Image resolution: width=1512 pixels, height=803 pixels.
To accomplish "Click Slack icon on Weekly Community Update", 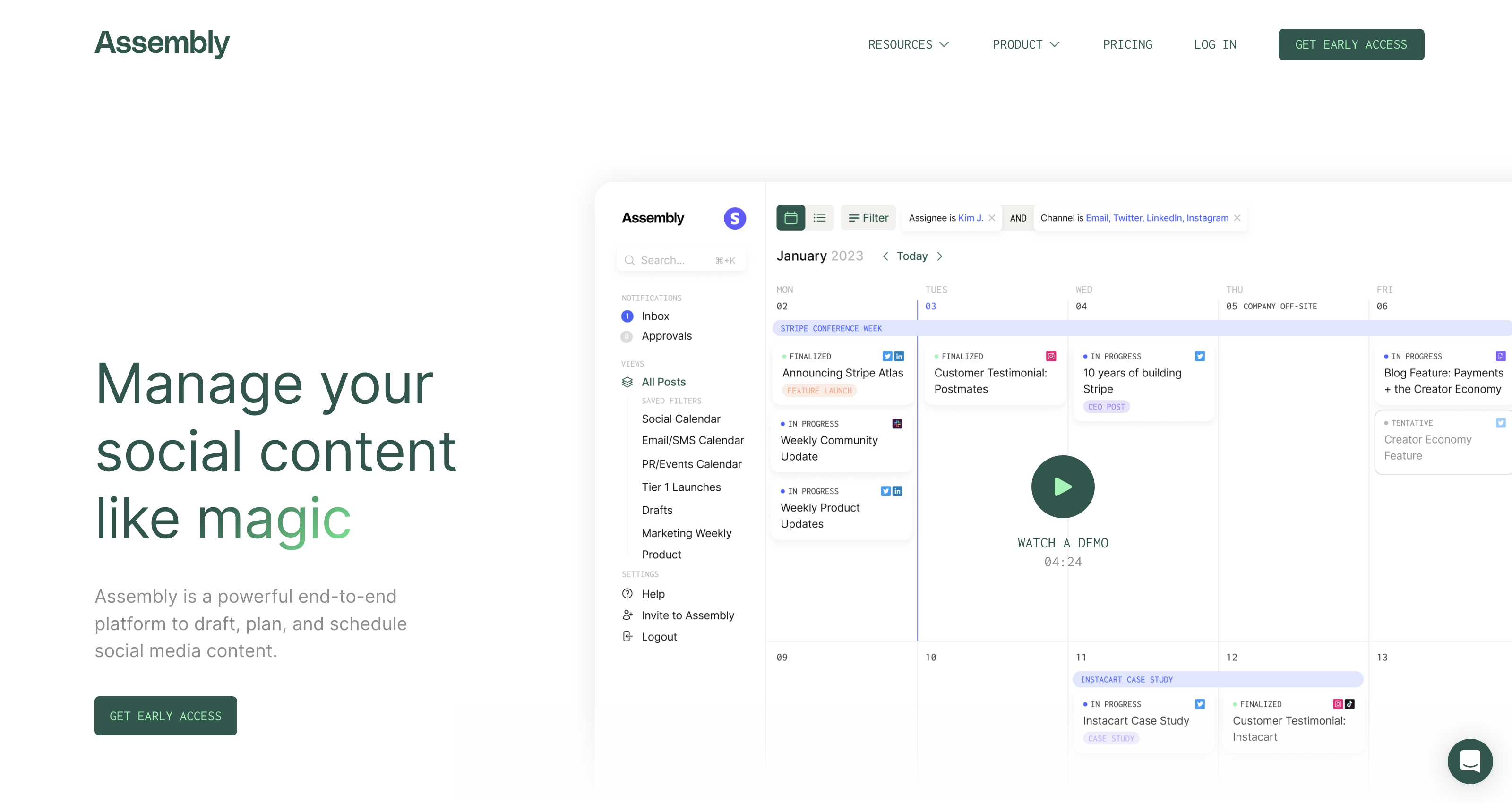I will coord(897,424).
